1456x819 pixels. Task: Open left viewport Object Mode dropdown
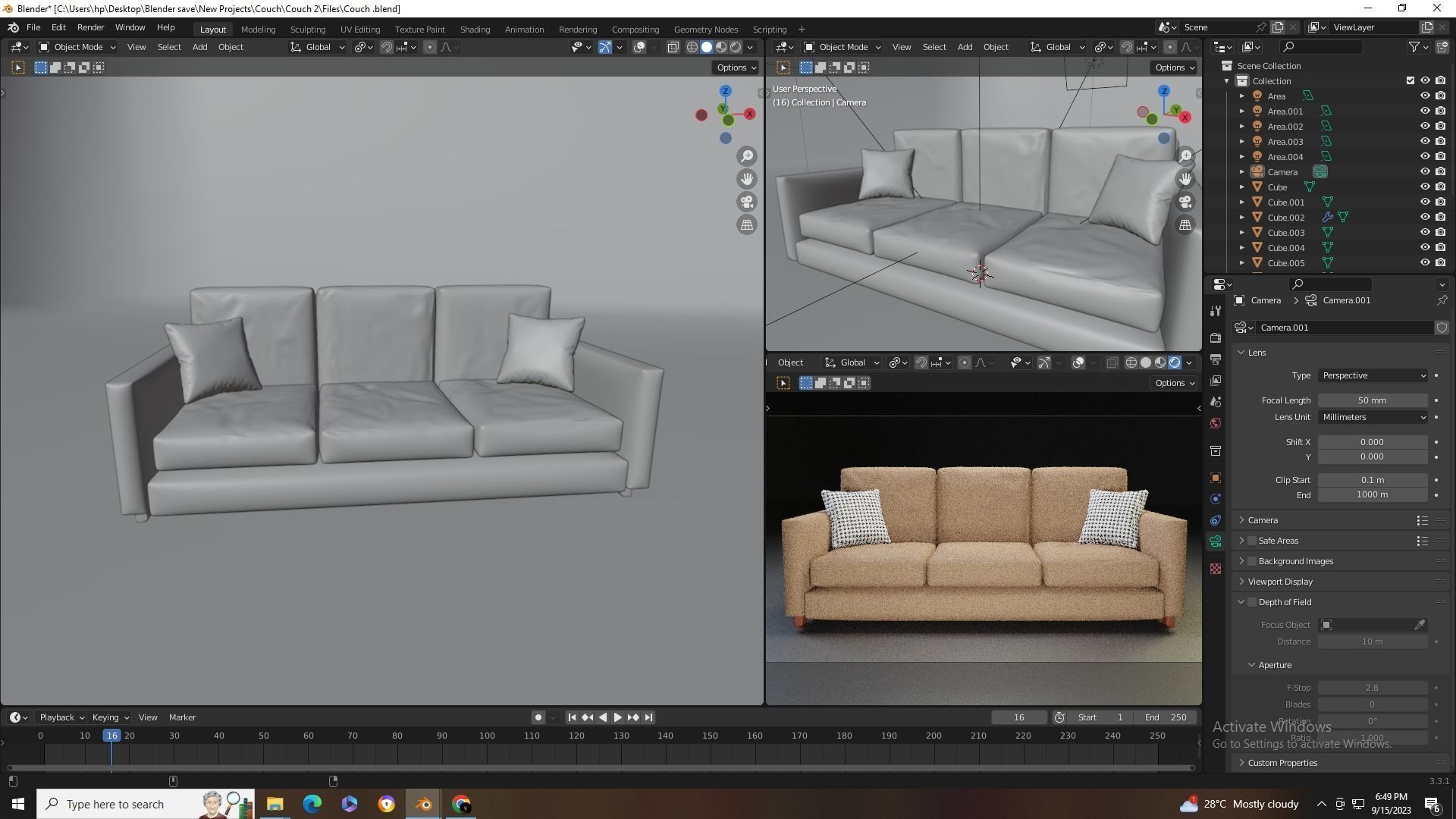tap(77, 47)
